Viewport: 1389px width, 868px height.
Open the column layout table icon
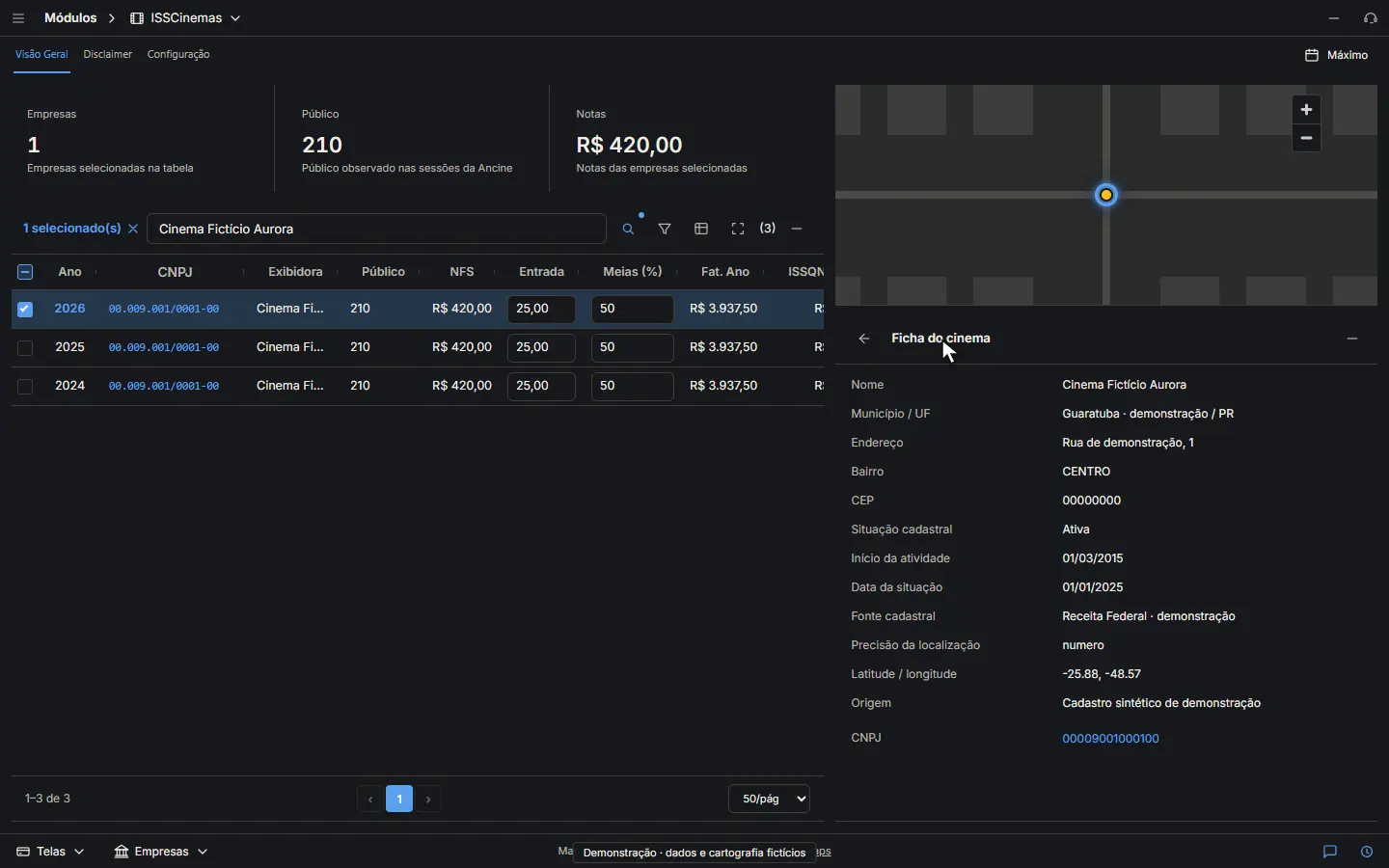[x=702, y=230]
